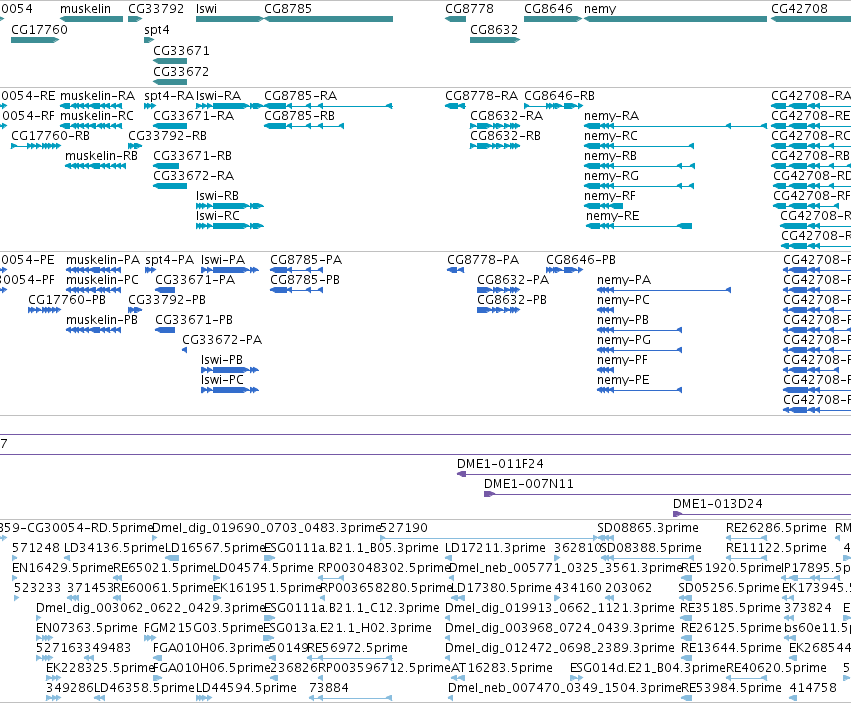Select the CG8785 gene bar
The height and width of the screenshot is (703, 851).
(x=328, y=19)
